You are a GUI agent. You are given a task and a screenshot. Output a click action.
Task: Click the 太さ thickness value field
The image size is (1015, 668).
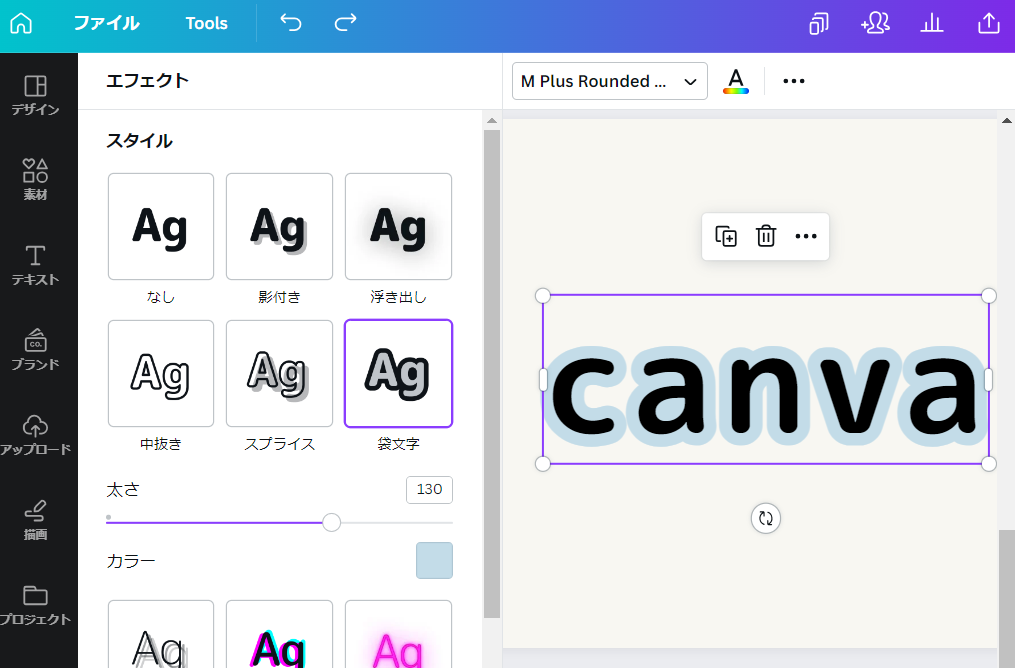click(x=429, y=489)
